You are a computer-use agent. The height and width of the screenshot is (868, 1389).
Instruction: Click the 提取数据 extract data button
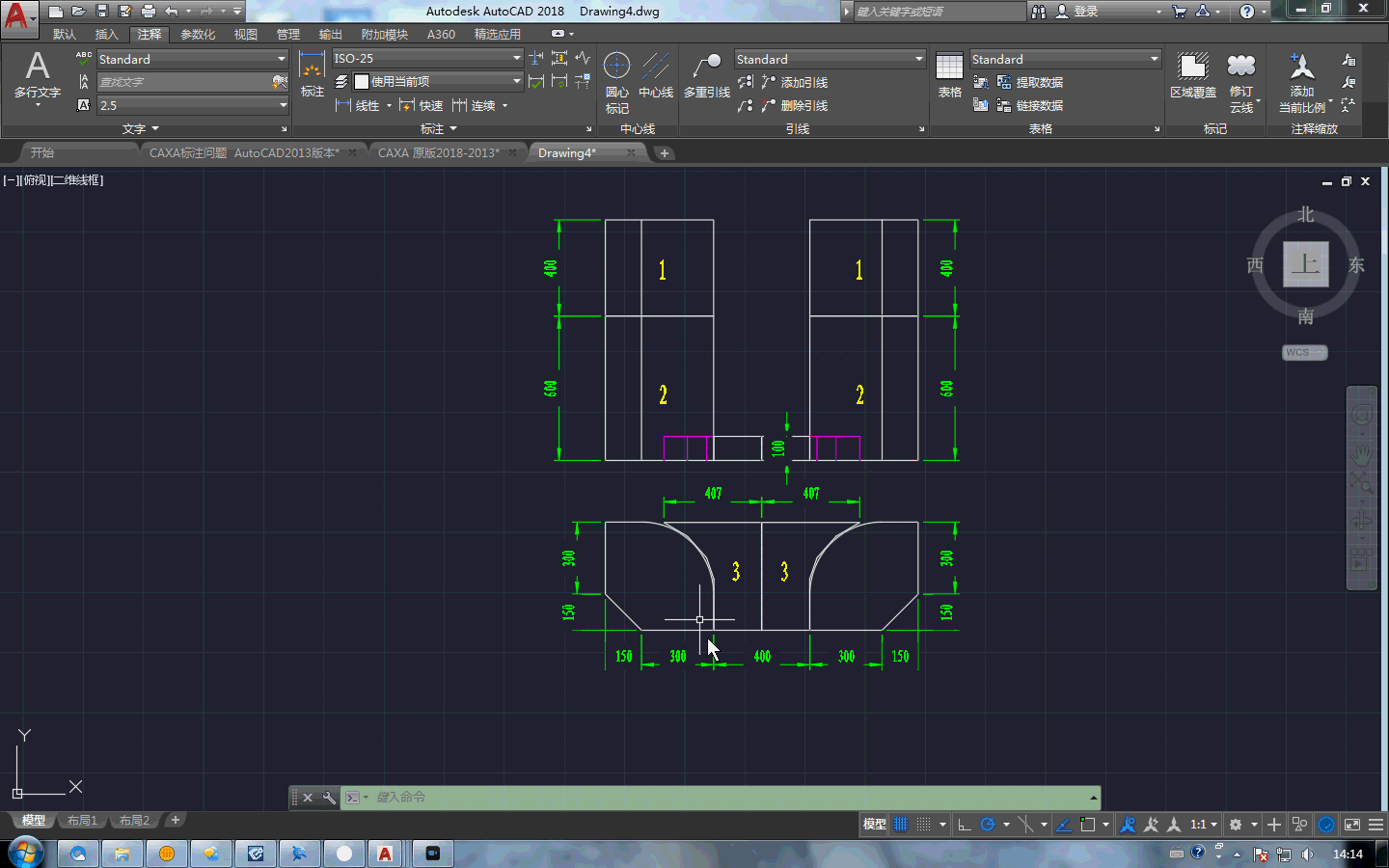tap(1030, 83)
